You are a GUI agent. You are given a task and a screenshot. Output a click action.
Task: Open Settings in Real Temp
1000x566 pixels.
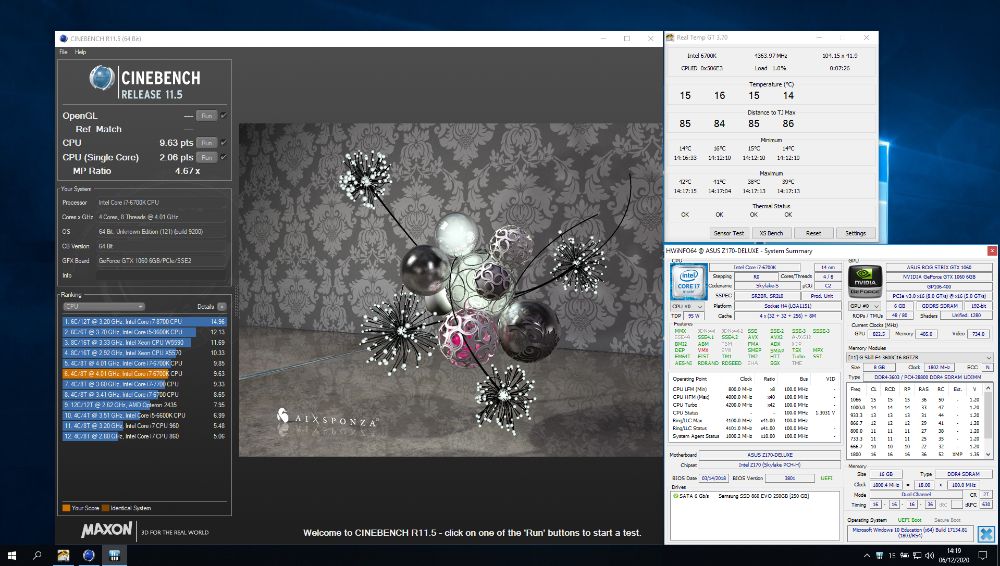tap(855, 233)
